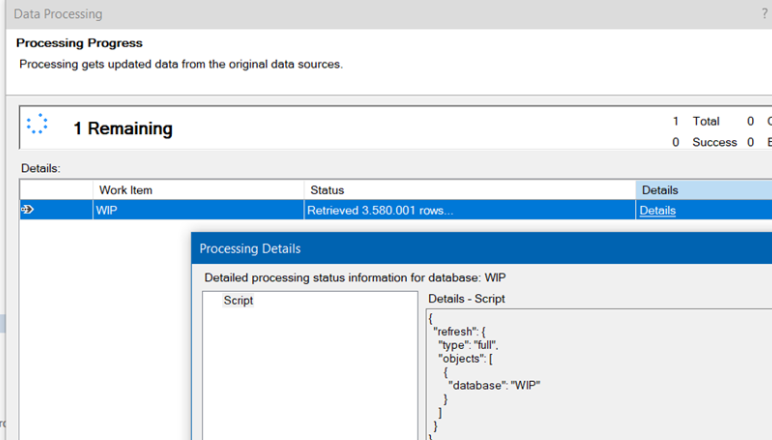
Task: Click the "objects": [ script line
Action: click(465, 358)
